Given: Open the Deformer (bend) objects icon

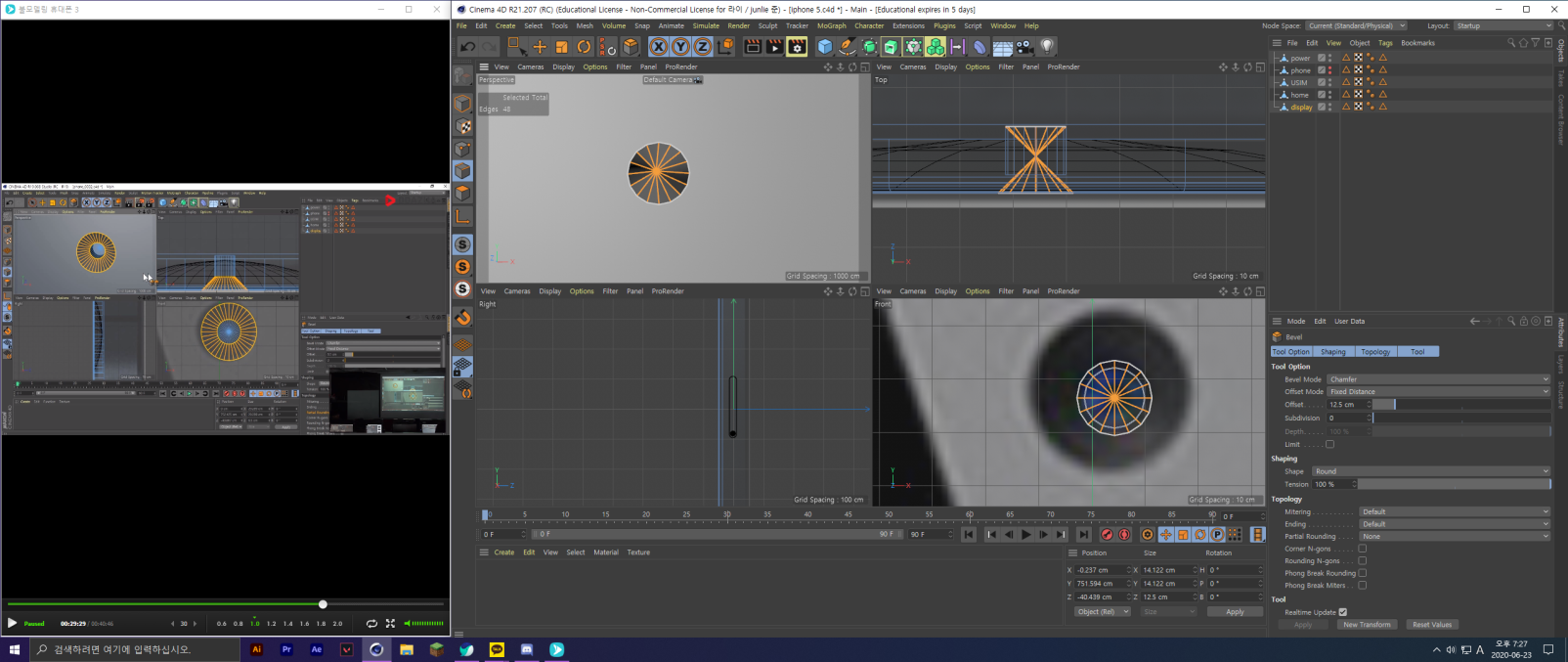Looking at the screenshot, I should point(980,46).
